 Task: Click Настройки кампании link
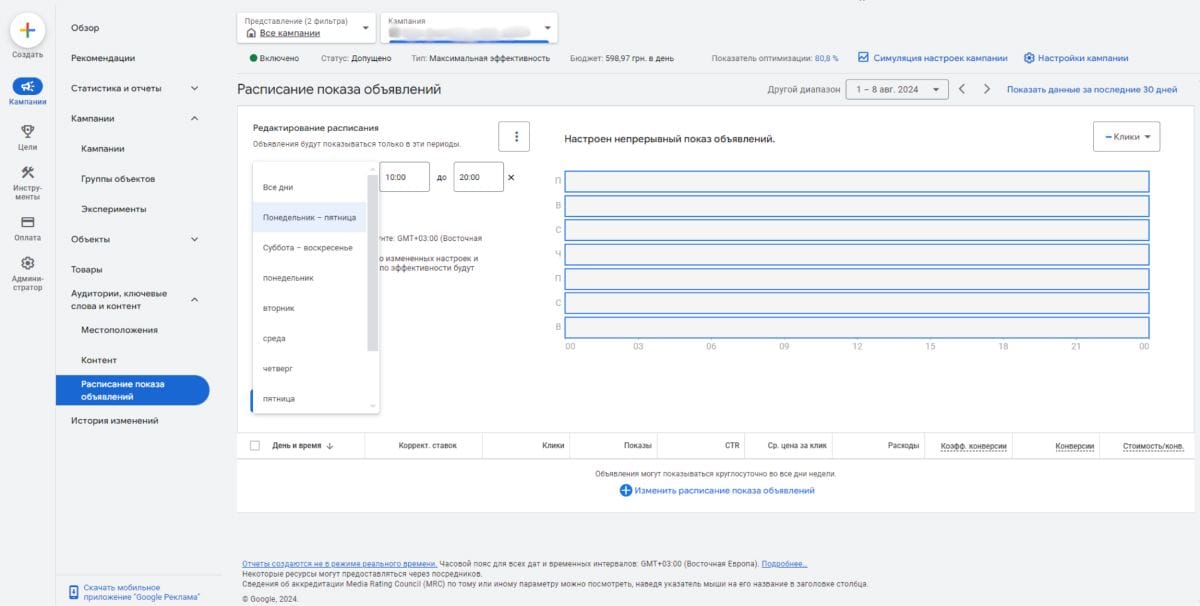[x=1083, y=58]
